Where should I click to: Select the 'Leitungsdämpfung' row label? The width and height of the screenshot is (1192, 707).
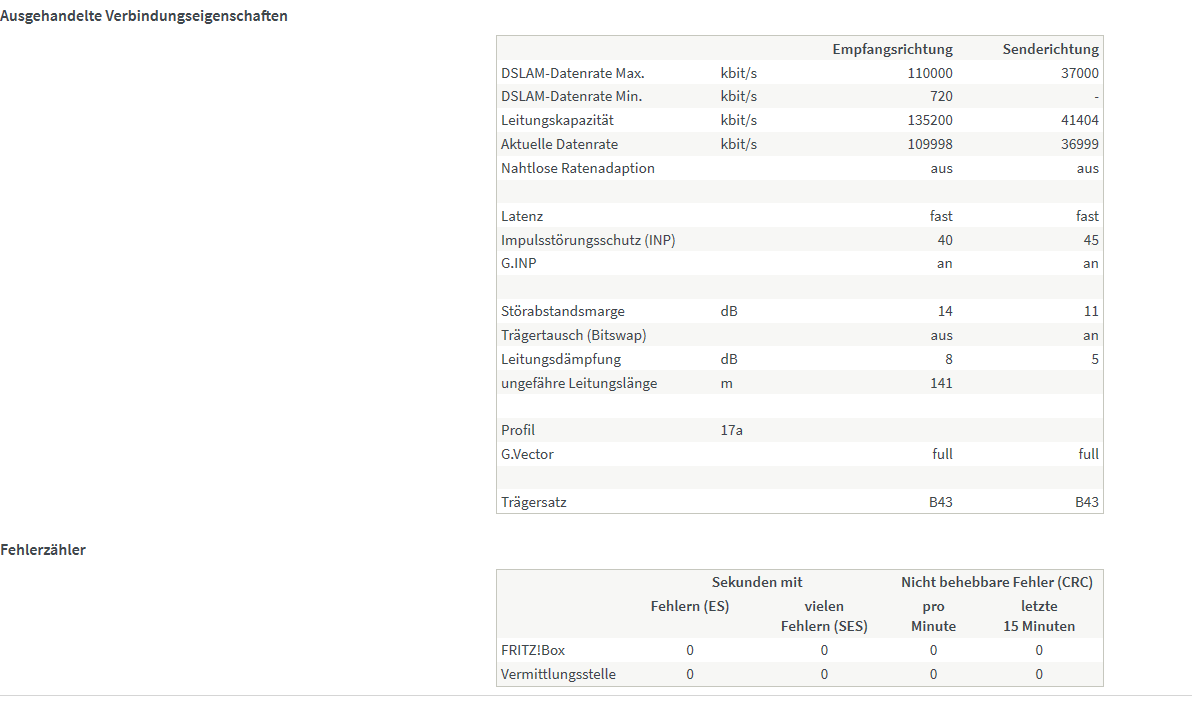(x=561, y=359)
